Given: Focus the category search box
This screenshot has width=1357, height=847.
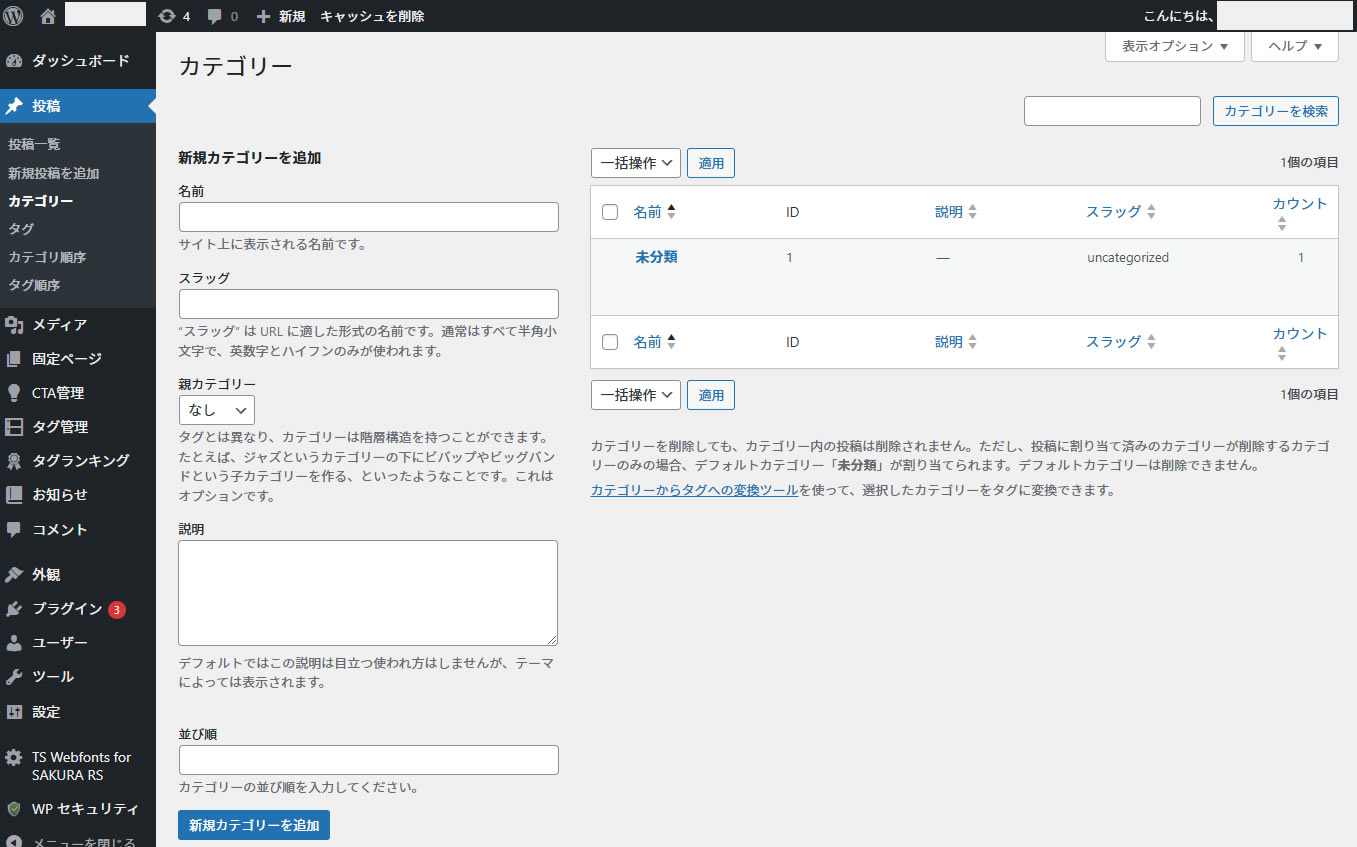Looking at the screenshot, I should pos(1112,111).
